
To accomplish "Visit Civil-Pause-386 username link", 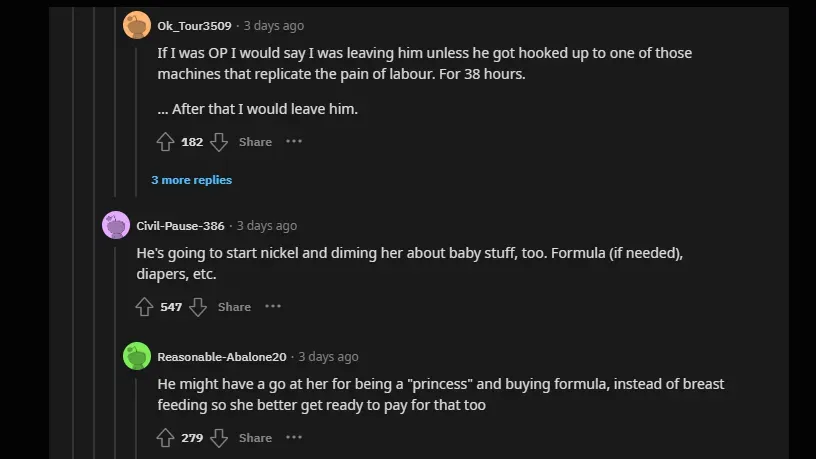I will tap(180, 226).
